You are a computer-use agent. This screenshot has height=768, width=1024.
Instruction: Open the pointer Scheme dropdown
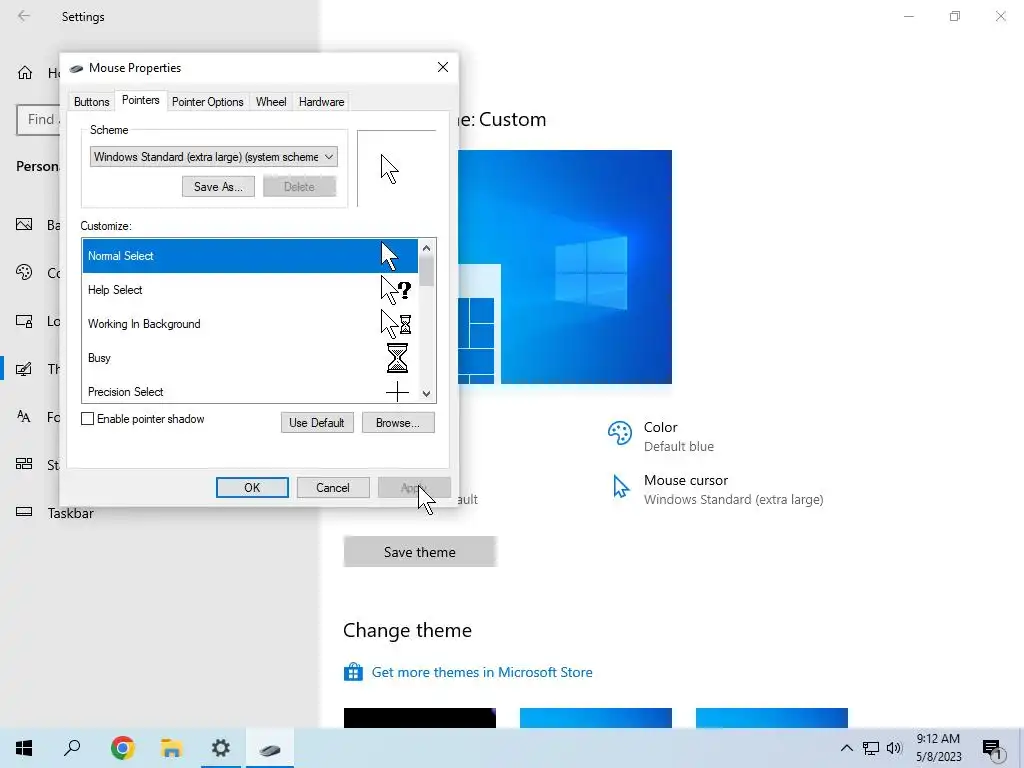(214, 157)
